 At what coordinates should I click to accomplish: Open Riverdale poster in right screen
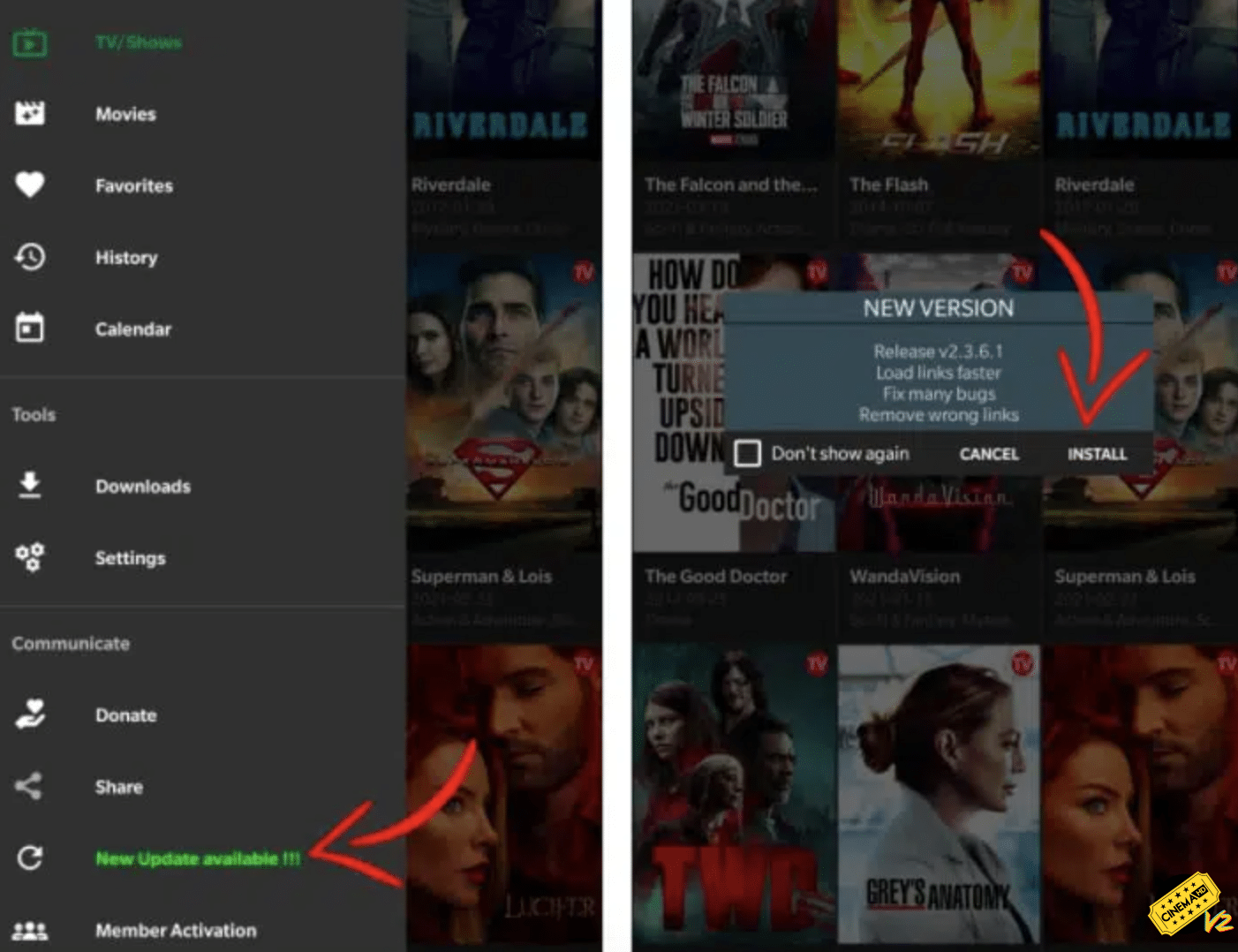[1141, 79]
